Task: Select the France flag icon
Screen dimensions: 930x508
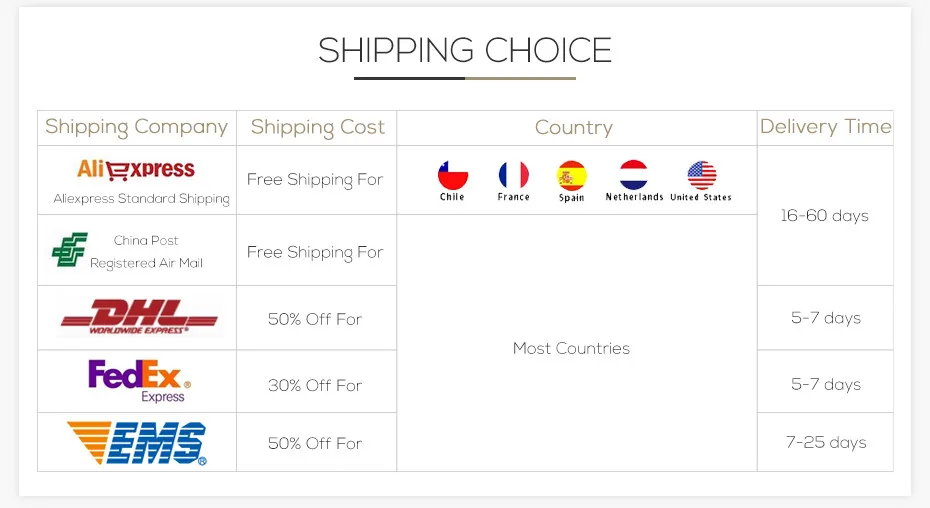Action: click(x=513, y=176)
